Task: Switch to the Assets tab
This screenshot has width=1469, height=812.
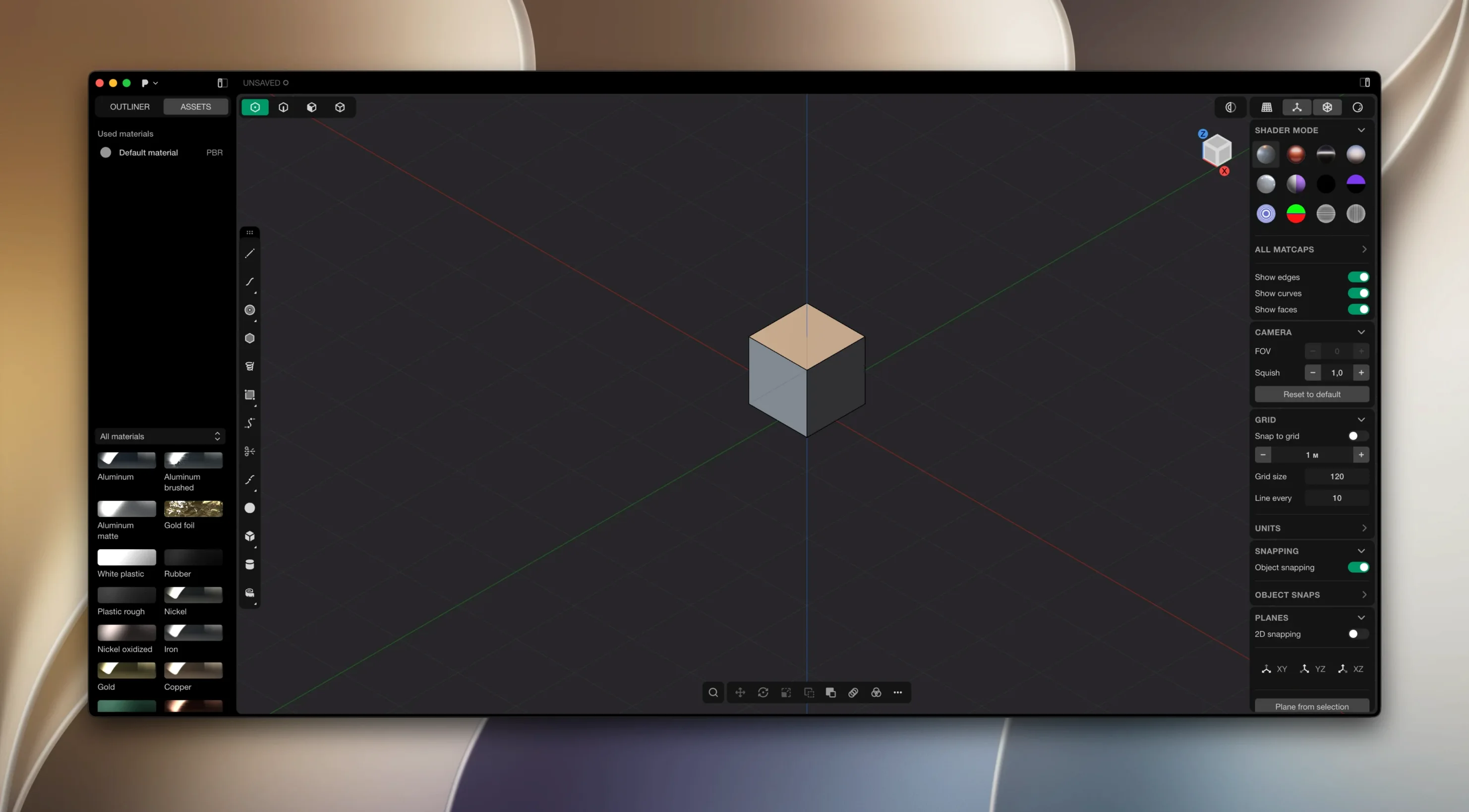Action: click(196, 107)
